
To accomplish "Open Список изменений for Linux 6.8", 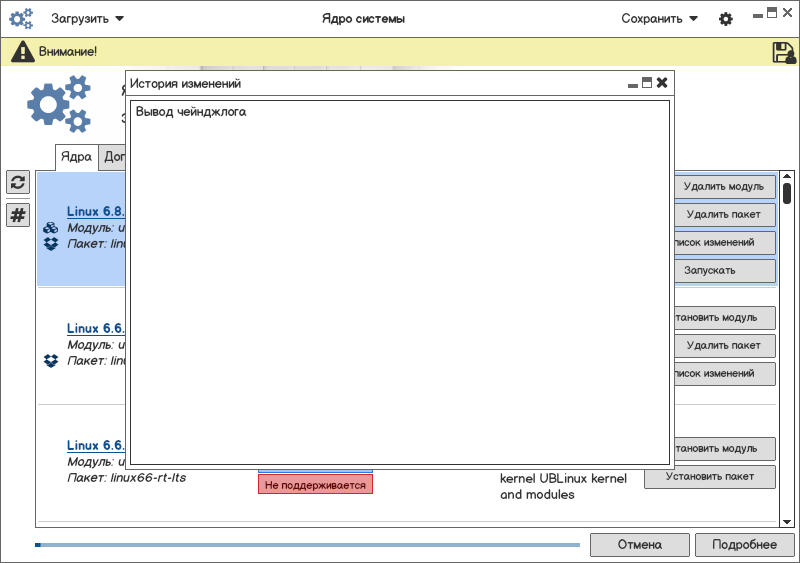I will click(724, 243).
